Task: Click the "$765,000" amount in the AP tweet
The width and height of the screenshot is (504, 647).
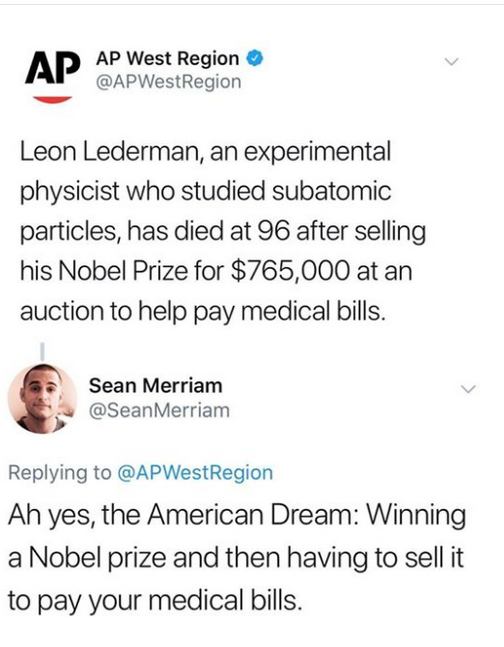Action: click(x=289, y=272)
